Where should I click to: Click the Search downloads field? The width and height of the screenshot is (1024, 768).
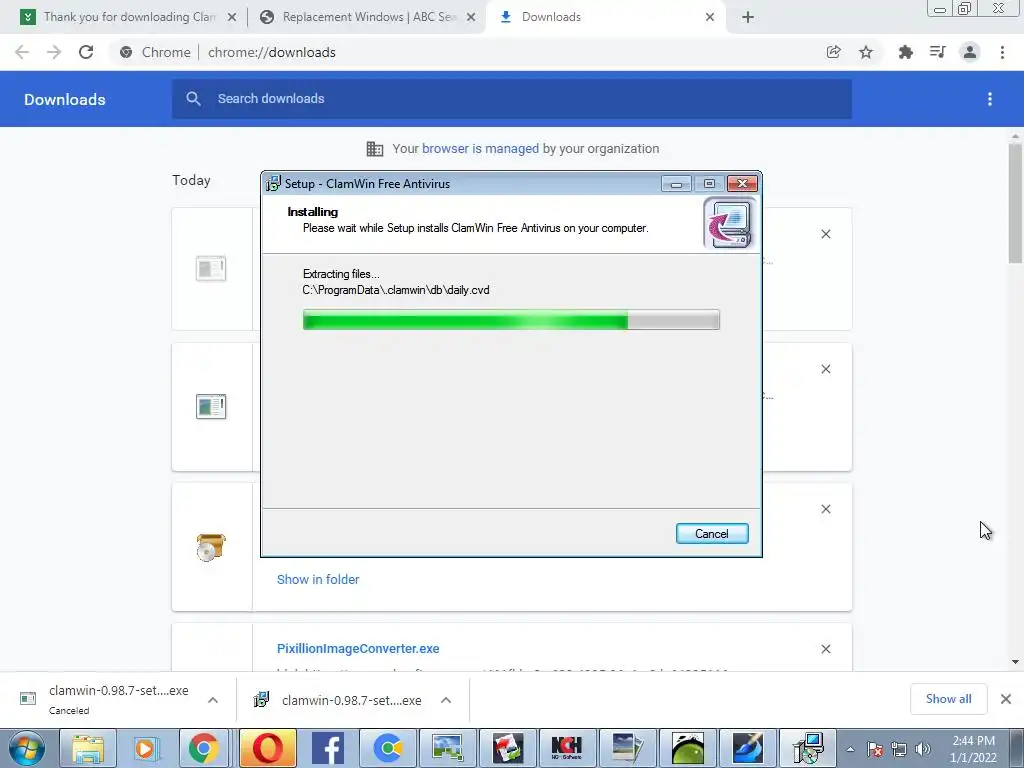pyautogui.click(x=511, y=99)
